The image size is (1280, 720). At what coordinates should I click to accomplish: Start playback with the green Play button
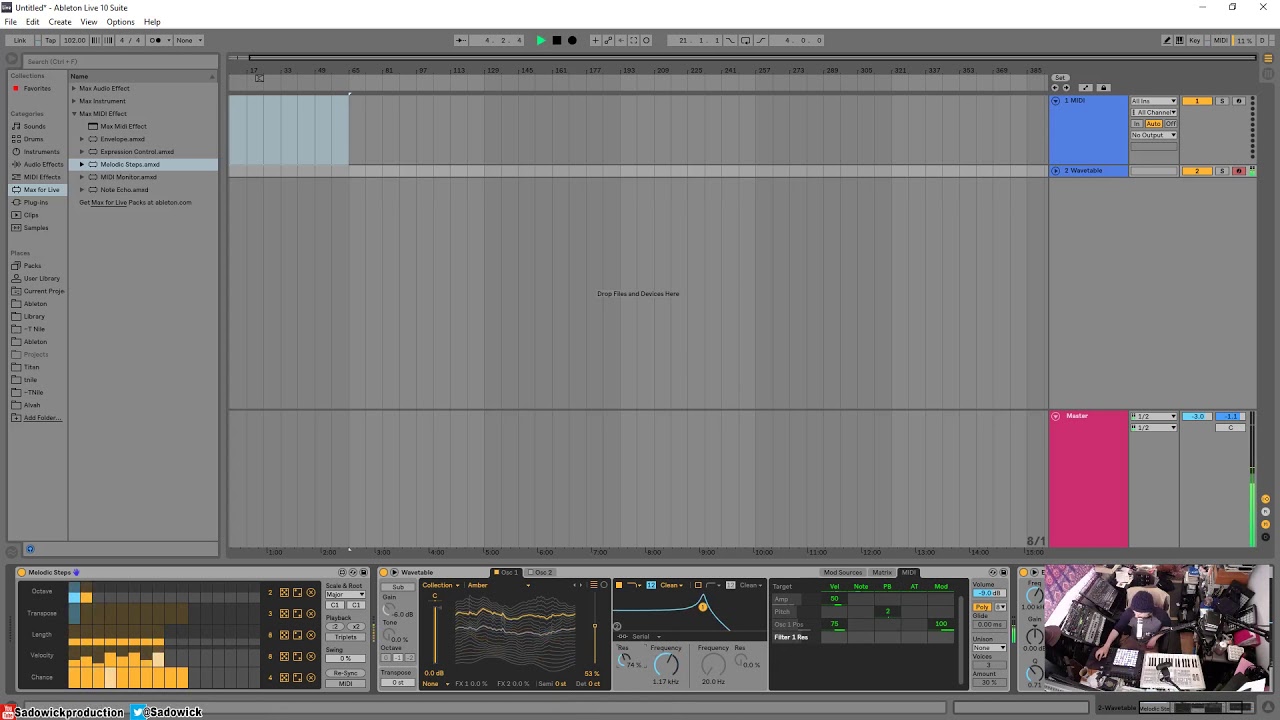[541, 40]
